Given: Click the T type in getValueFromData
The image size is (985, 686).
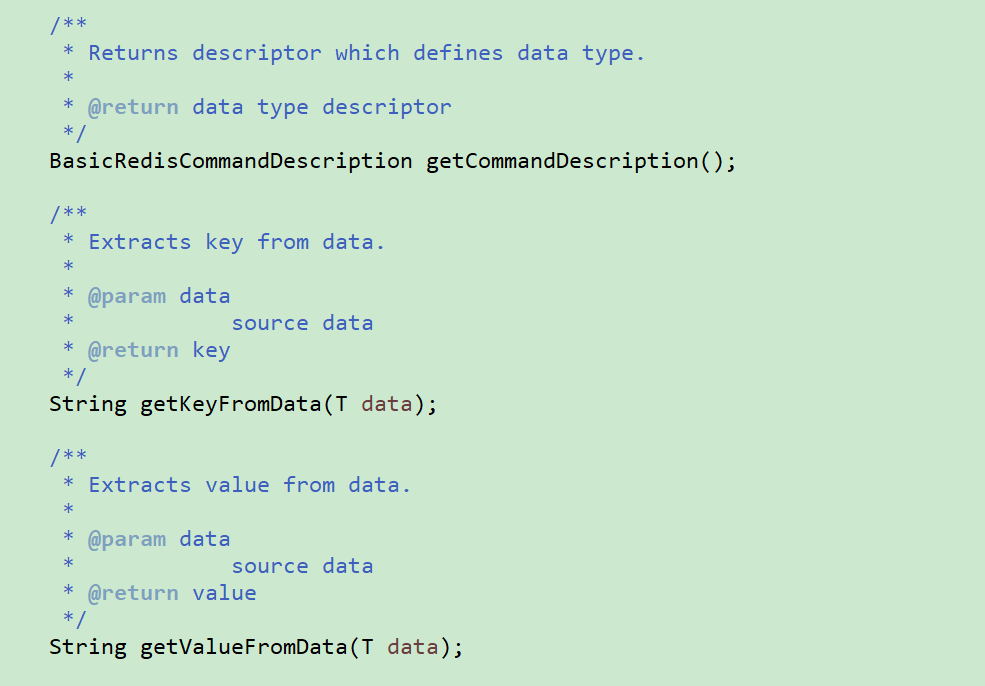Looking at the screenshot, I should click(x=368, y=647).
